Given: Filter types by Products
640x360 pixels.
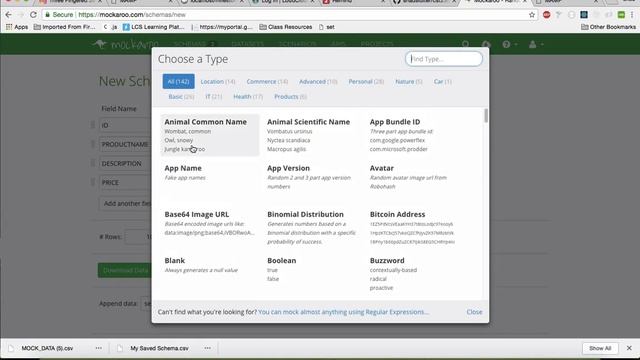Looking at the screenshot, I should [x=290, y=97].
